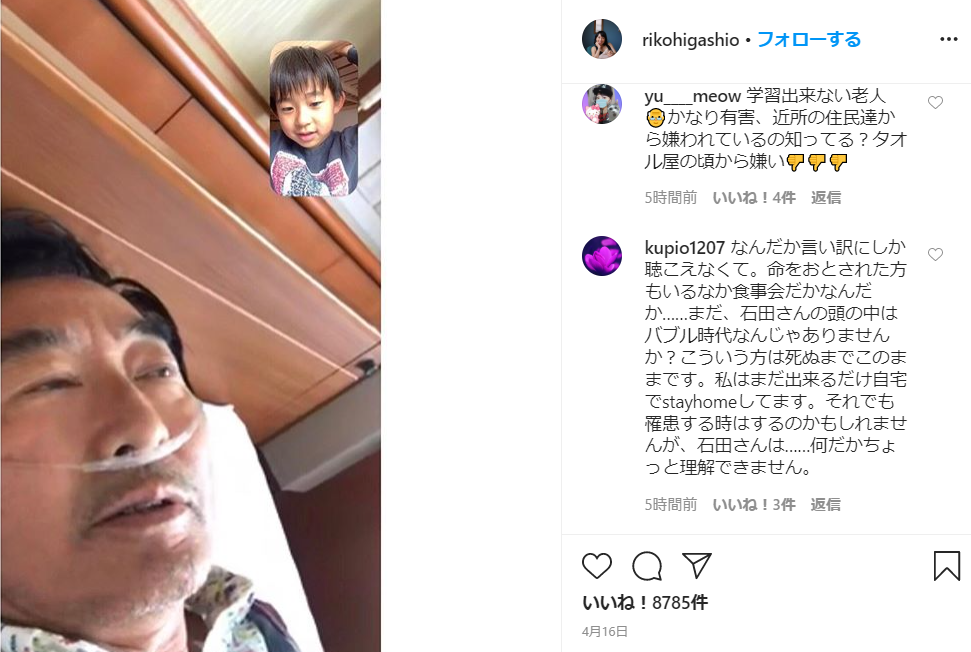Open the rikohigashio username link
The height and width of the screenshot is (652, 971).
pos(690,40)
